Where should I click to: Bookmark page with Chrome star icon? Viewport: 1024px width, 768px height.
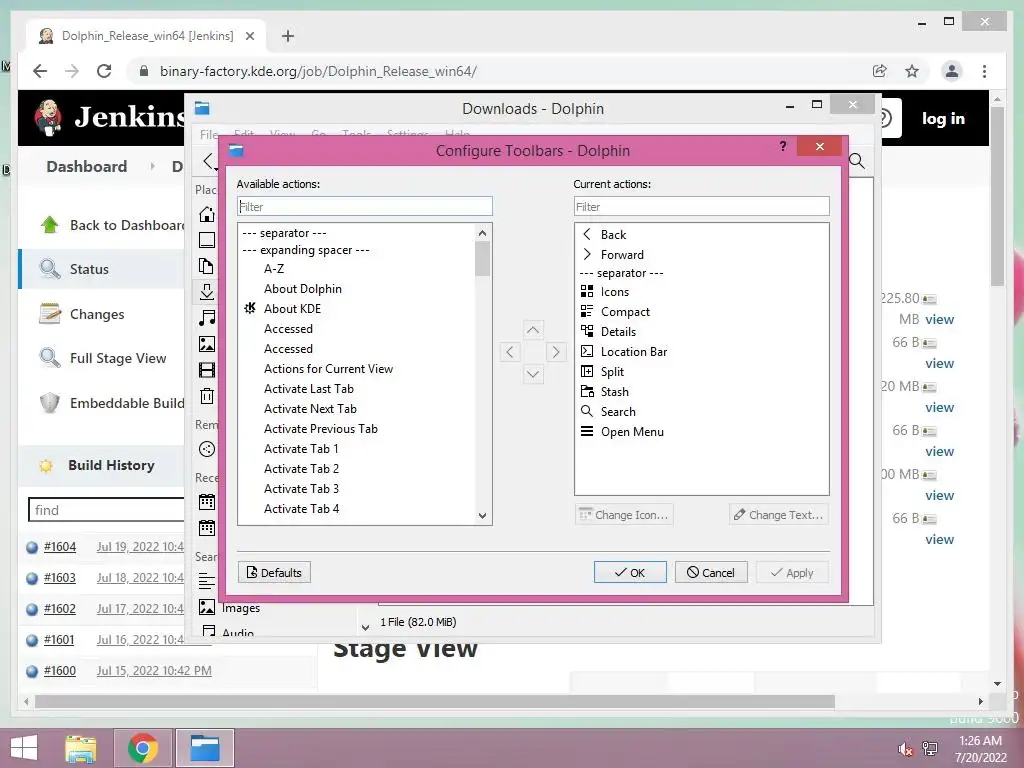click(x=912, y=71)
